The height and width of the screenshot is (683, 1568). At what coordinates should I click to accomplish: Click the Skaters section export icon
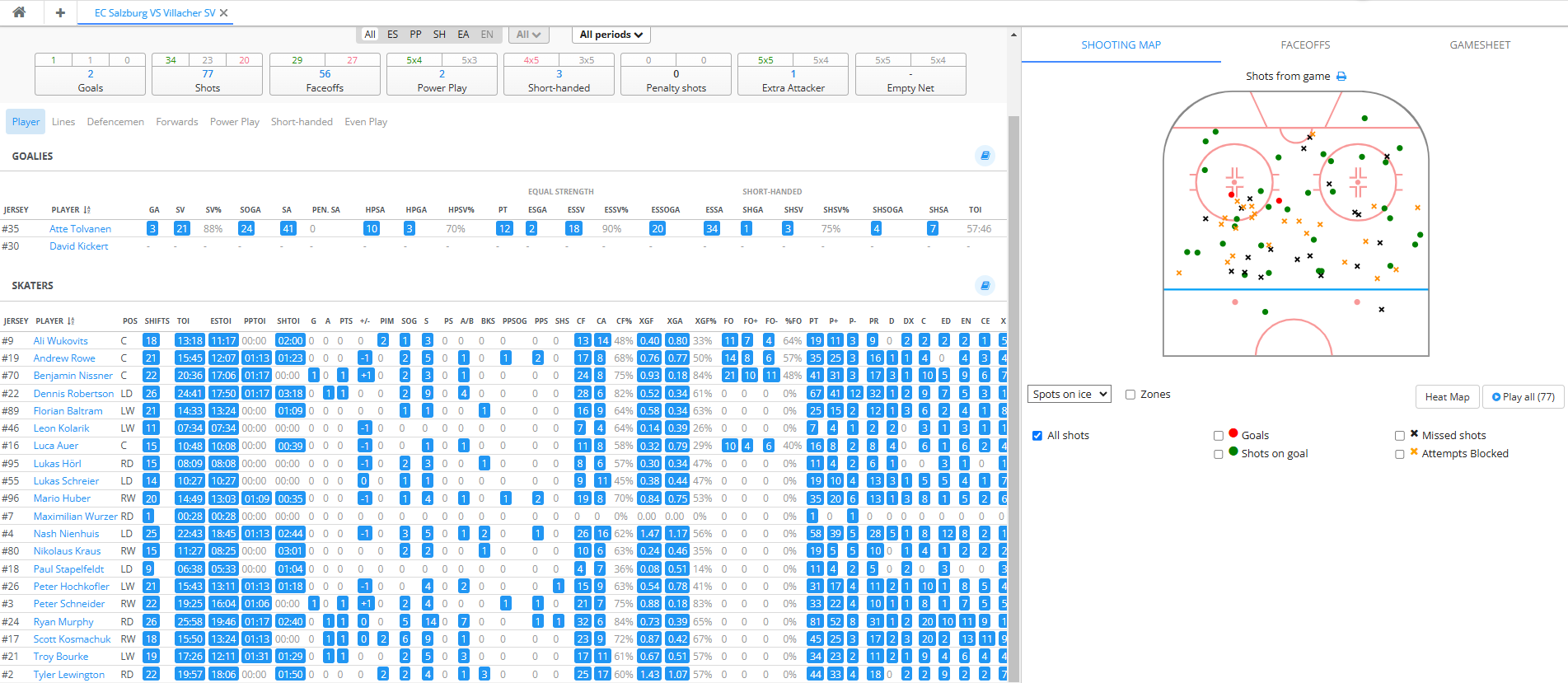point(985,286)
